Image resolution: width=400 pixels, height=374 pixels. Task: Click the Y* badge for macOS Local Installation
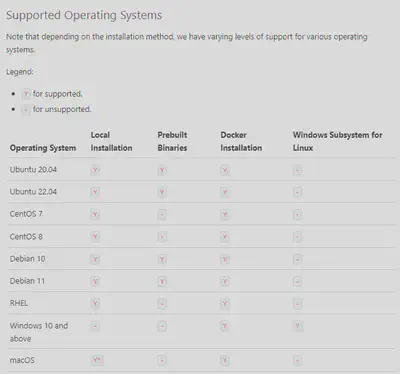(x=97, y=360)
